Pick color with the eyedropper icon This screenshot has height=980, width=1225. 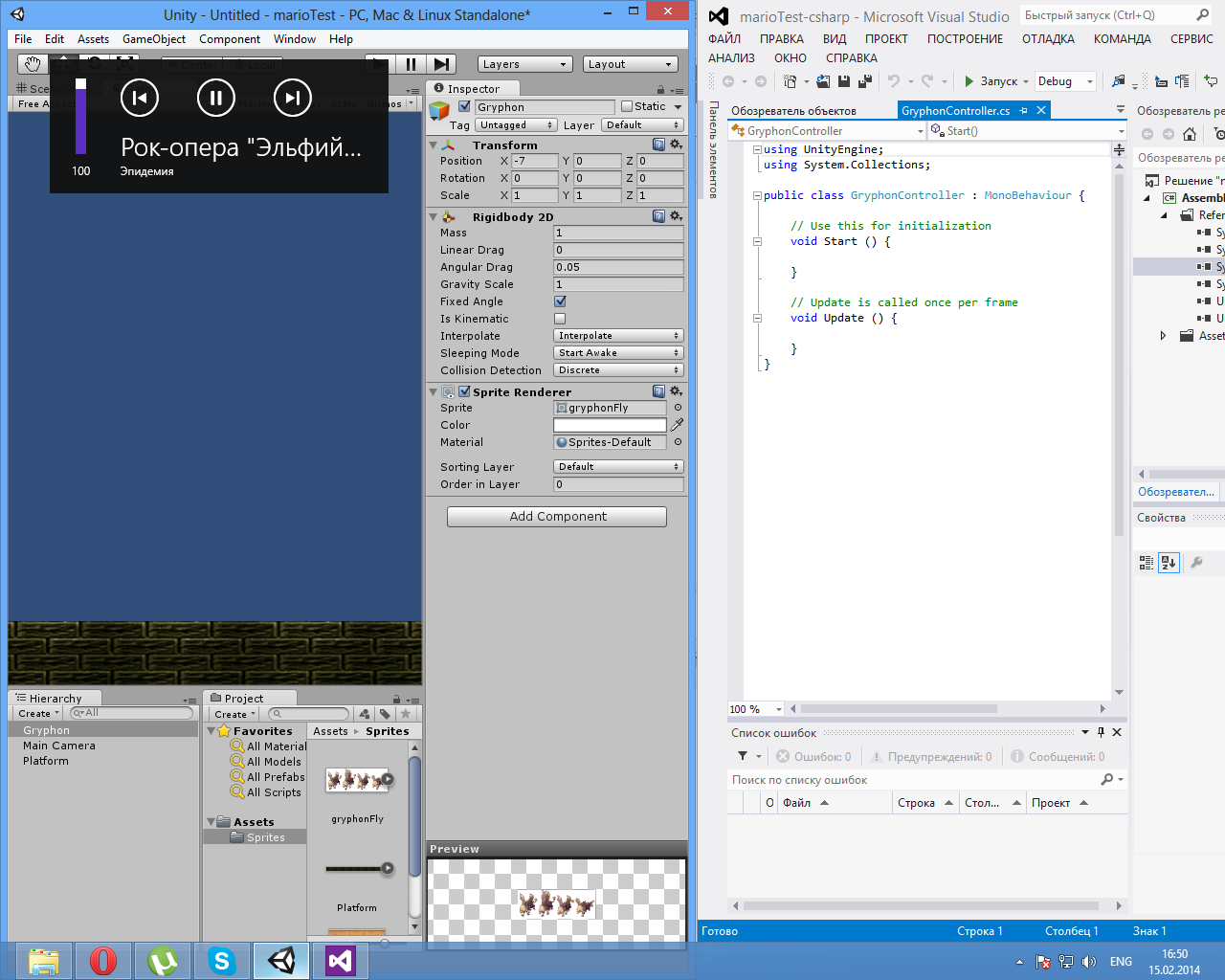pos(678,424)
